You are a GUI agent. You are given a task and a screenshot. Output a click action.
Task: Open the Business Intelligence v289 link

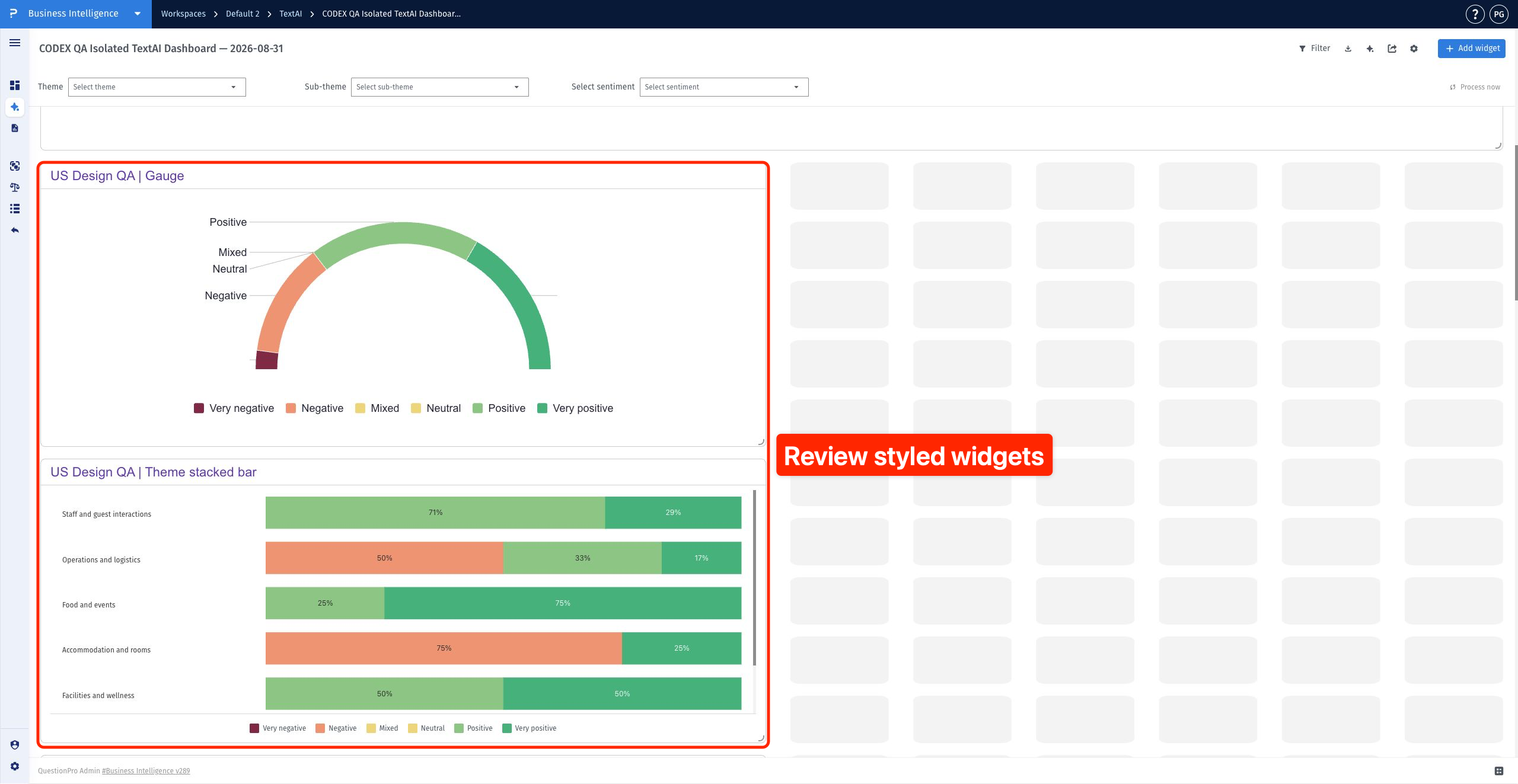(x=146, y=770)
